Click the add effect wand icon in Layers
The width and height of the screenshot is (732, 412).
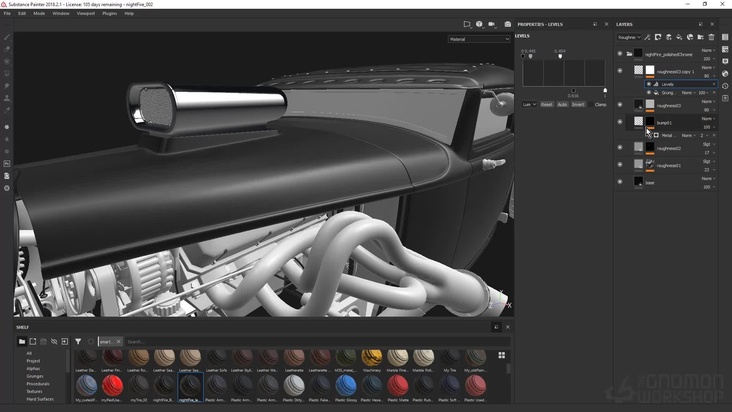(x=647, y=37)
